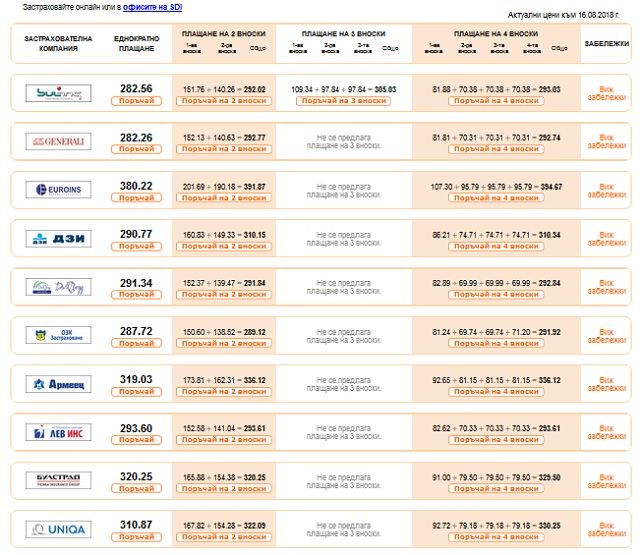
Task: Order single payment of 282.26 Generali
Action: click(x=136, y=149)
